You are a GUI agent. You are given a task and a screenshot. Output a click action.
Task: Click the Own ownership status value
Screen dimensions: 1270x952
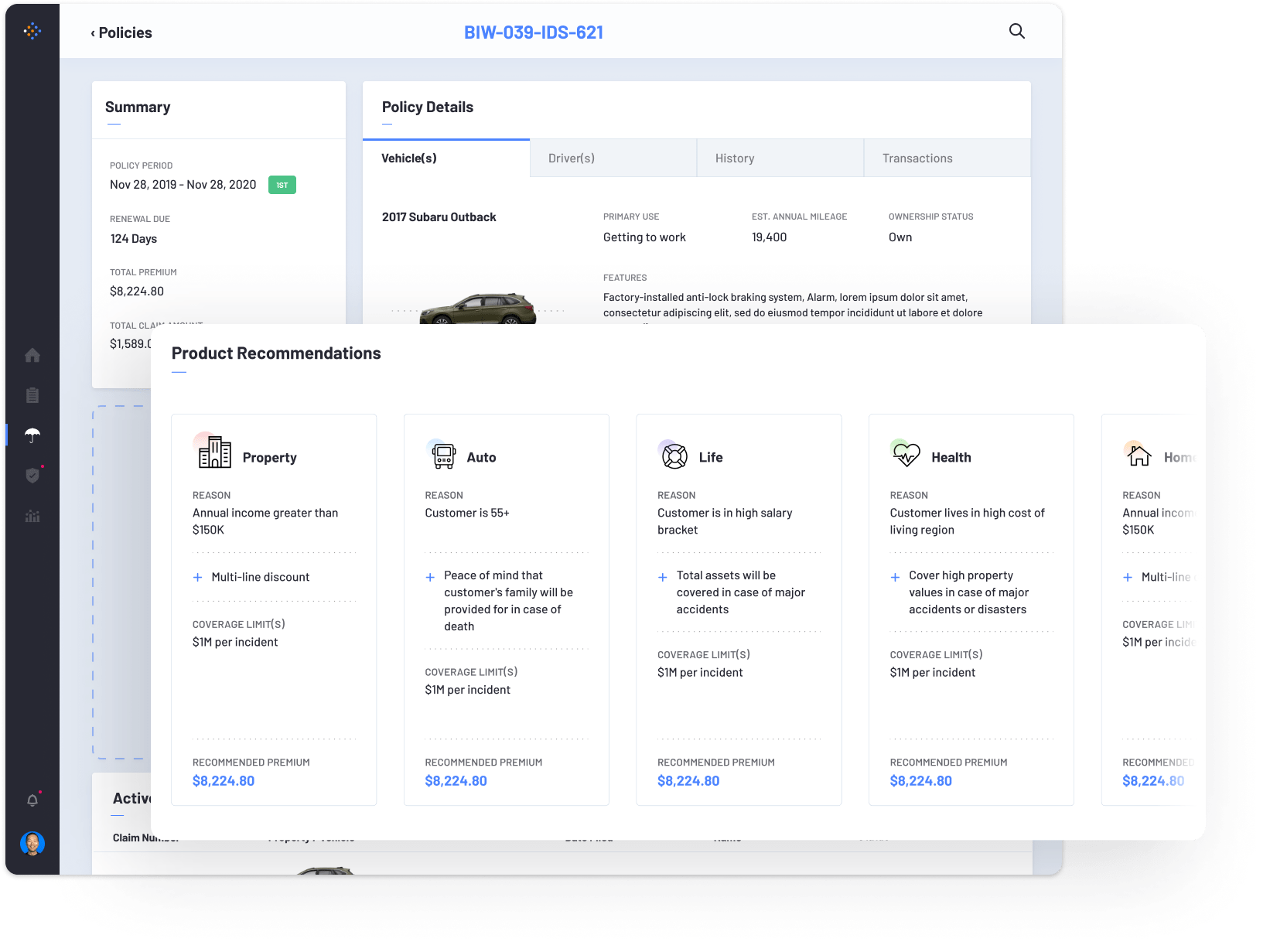click(x=900, y=237)
